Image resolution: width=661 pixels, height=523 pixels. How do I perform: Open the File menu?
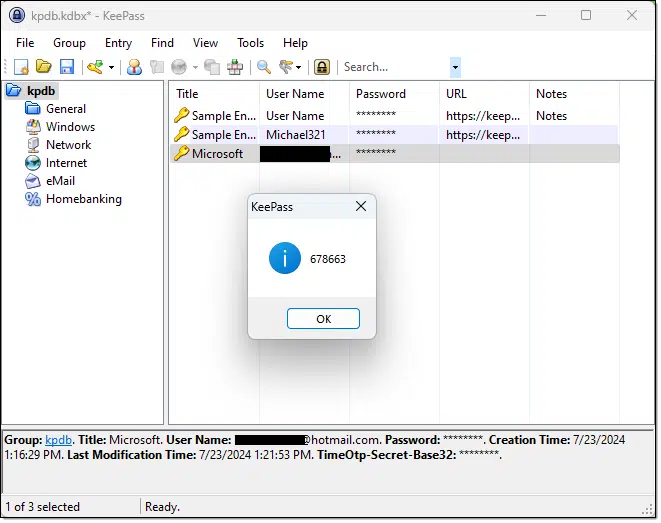click(25, 43)
